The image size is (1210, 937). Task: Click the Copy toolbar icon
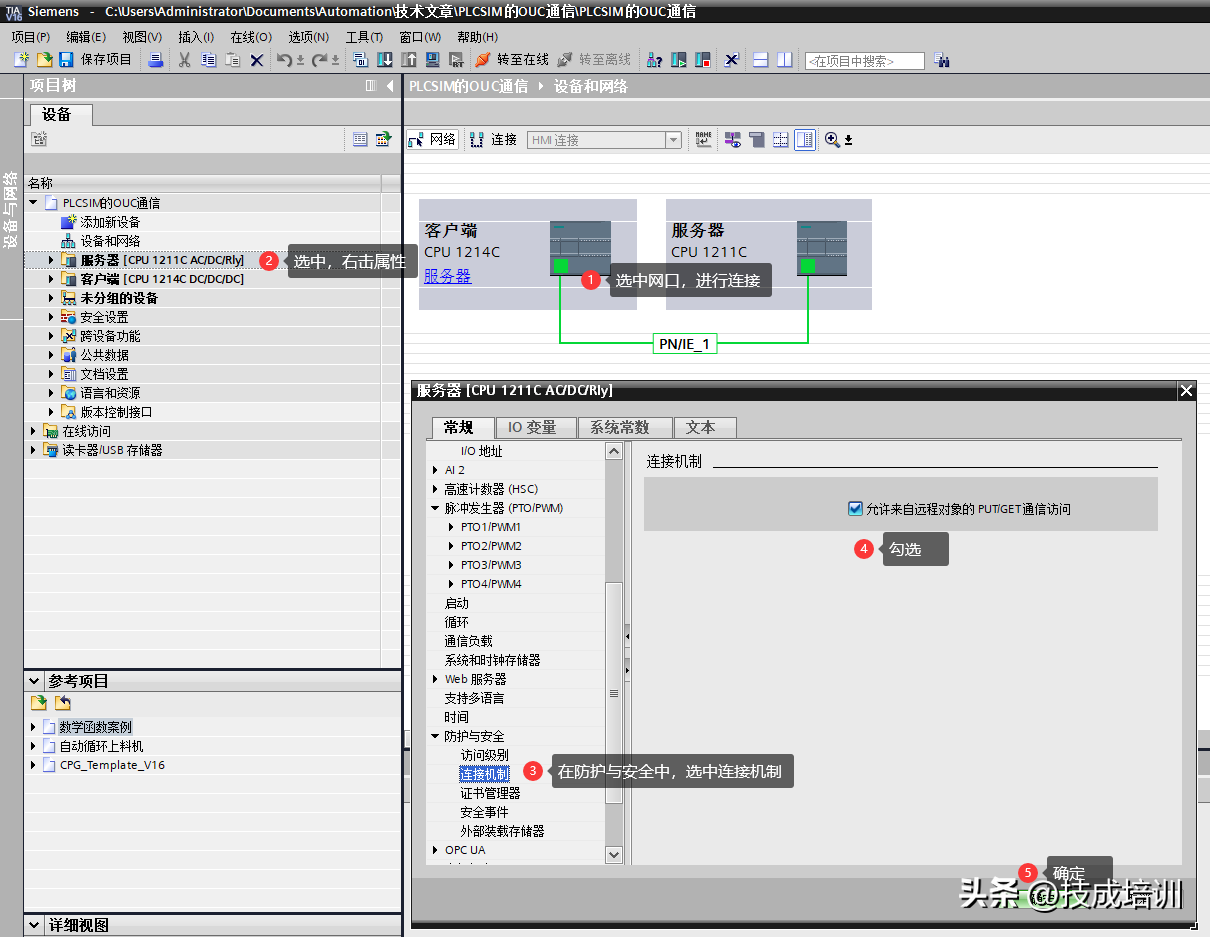208,60
